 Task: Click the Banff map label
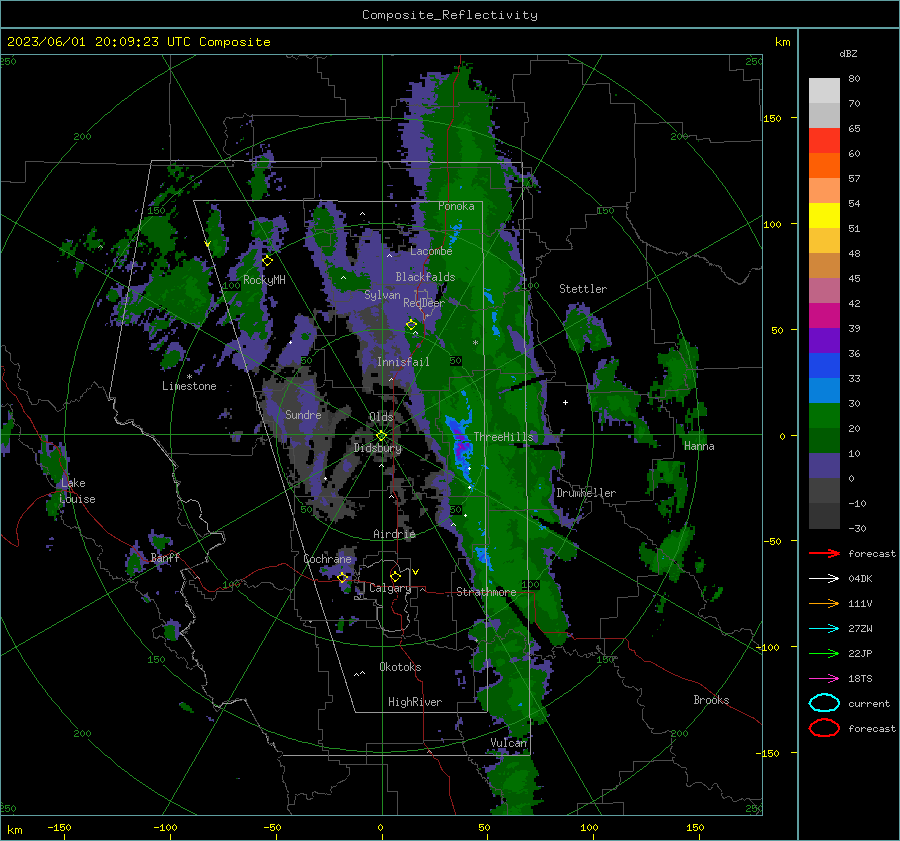(165, 558)
